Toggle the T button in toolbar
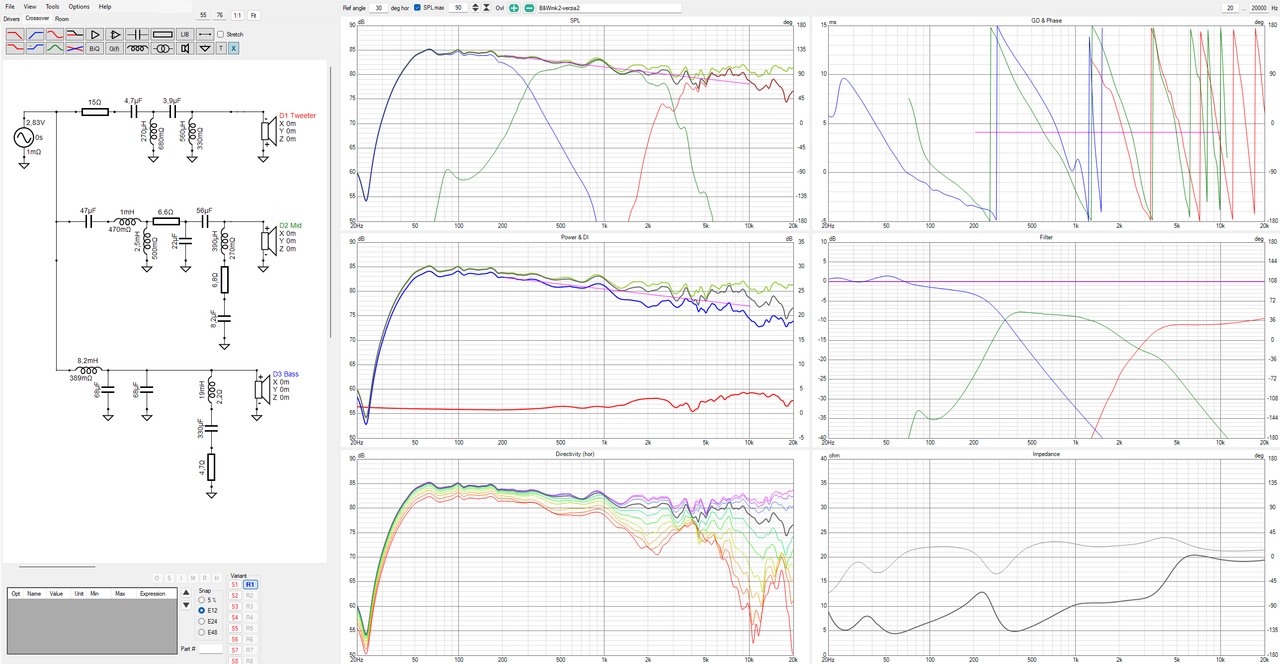 tap(221, 47)
